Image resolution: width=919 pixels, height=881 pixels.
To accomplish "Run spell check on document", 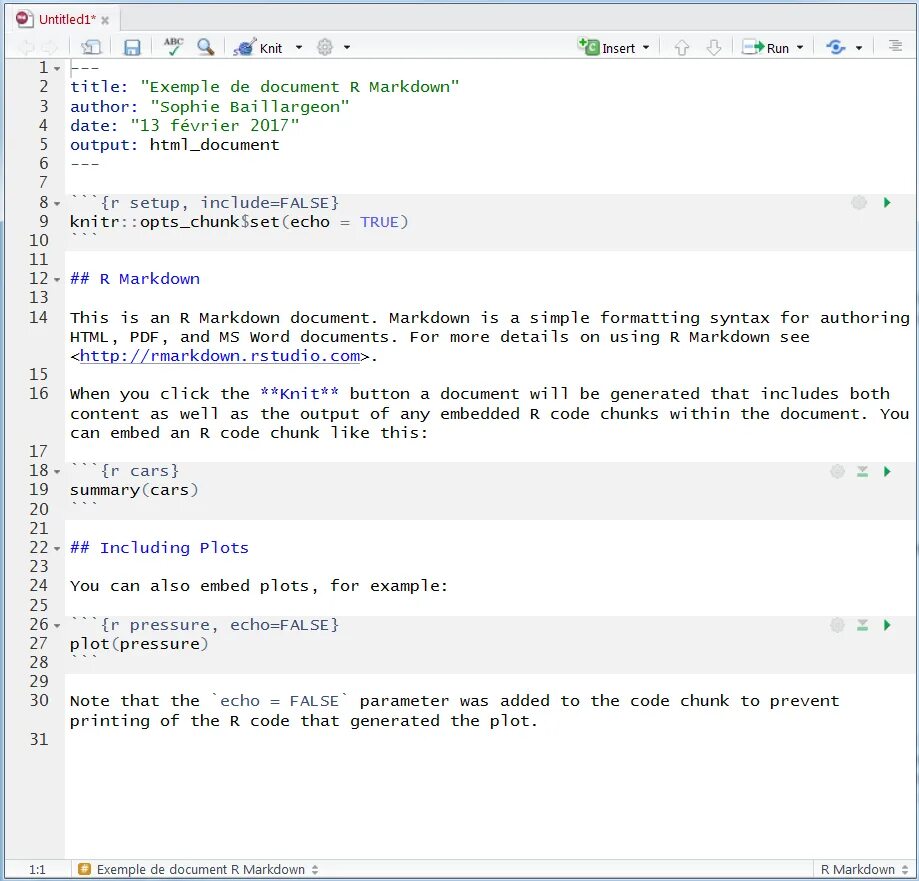I will 173,47.
